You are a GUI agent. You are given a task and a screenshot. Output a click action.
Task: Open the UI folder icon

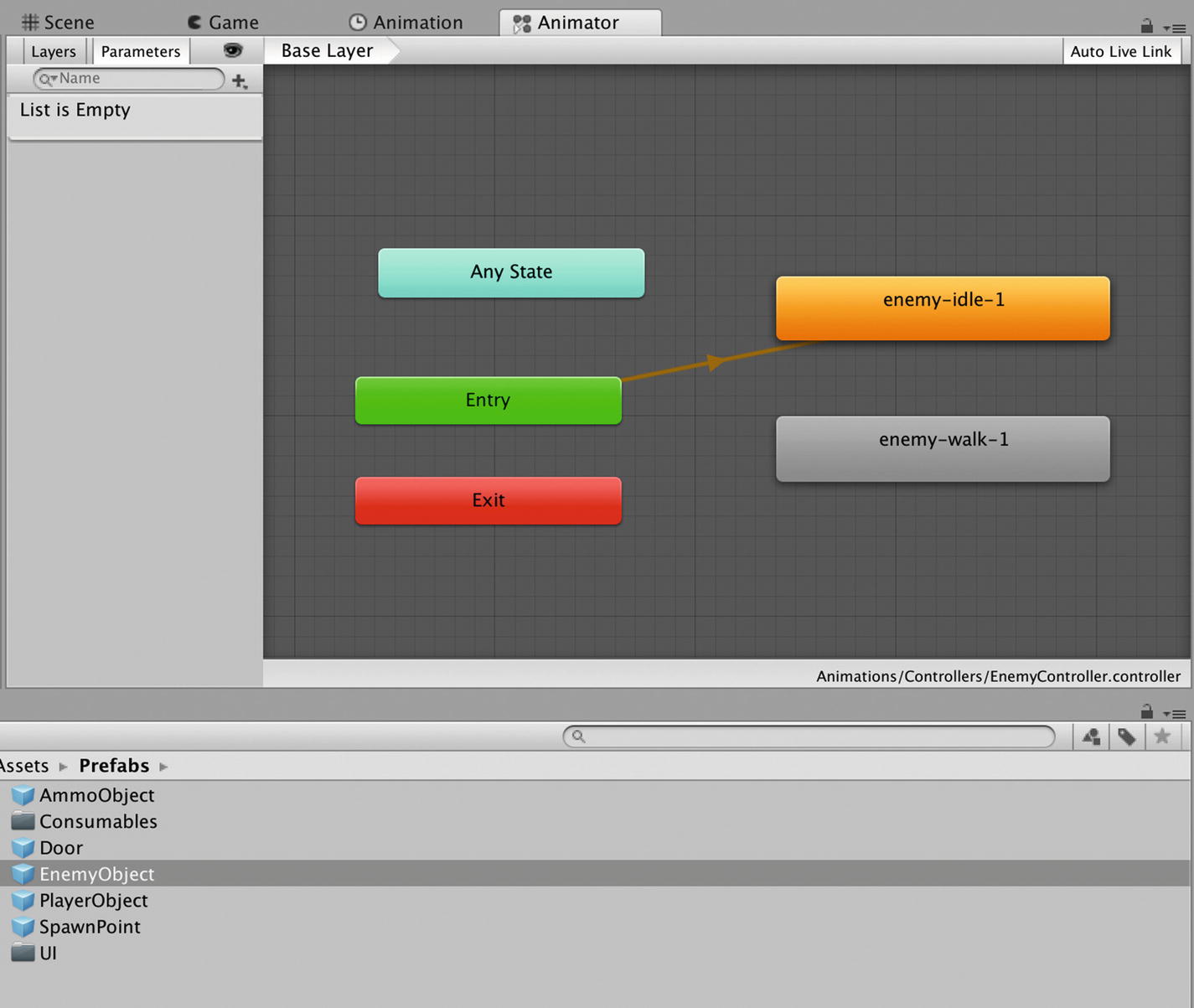click(x=23, y=953)
